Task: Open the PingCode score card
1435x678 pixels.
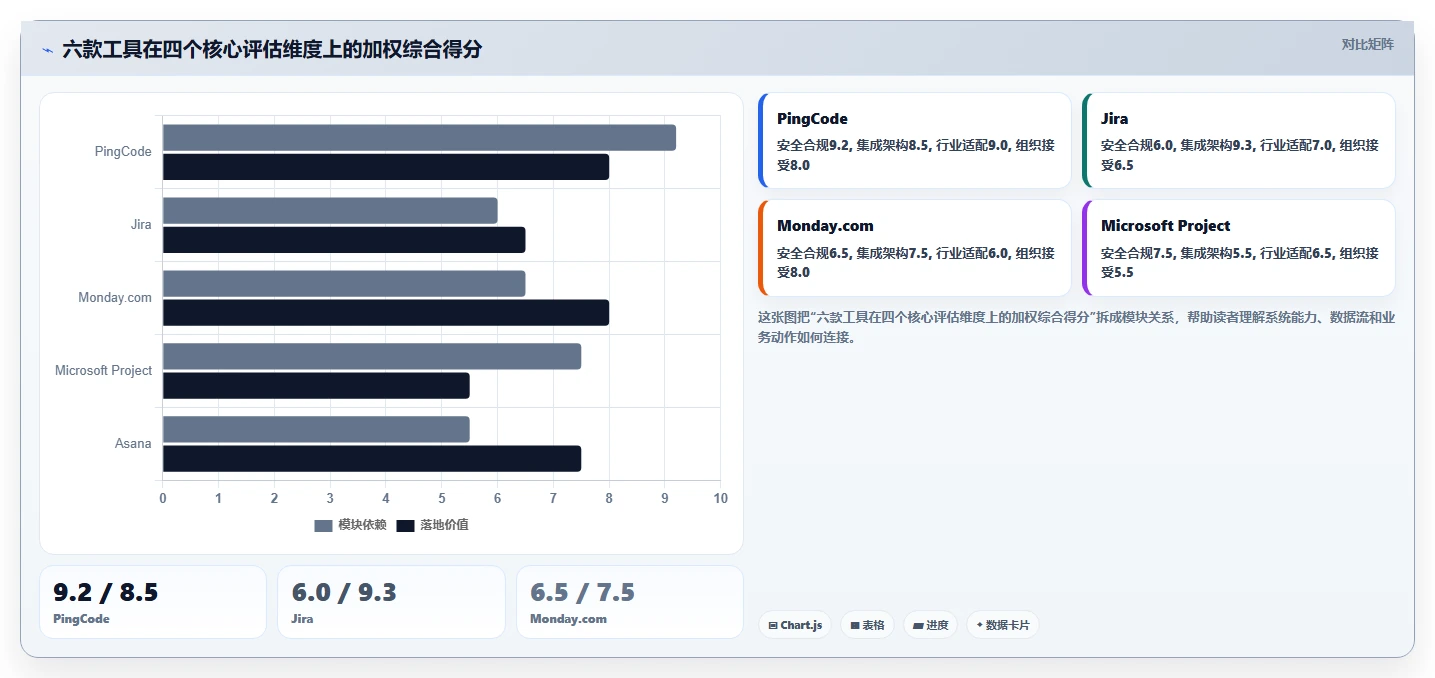Action: (x=915, y=141)
